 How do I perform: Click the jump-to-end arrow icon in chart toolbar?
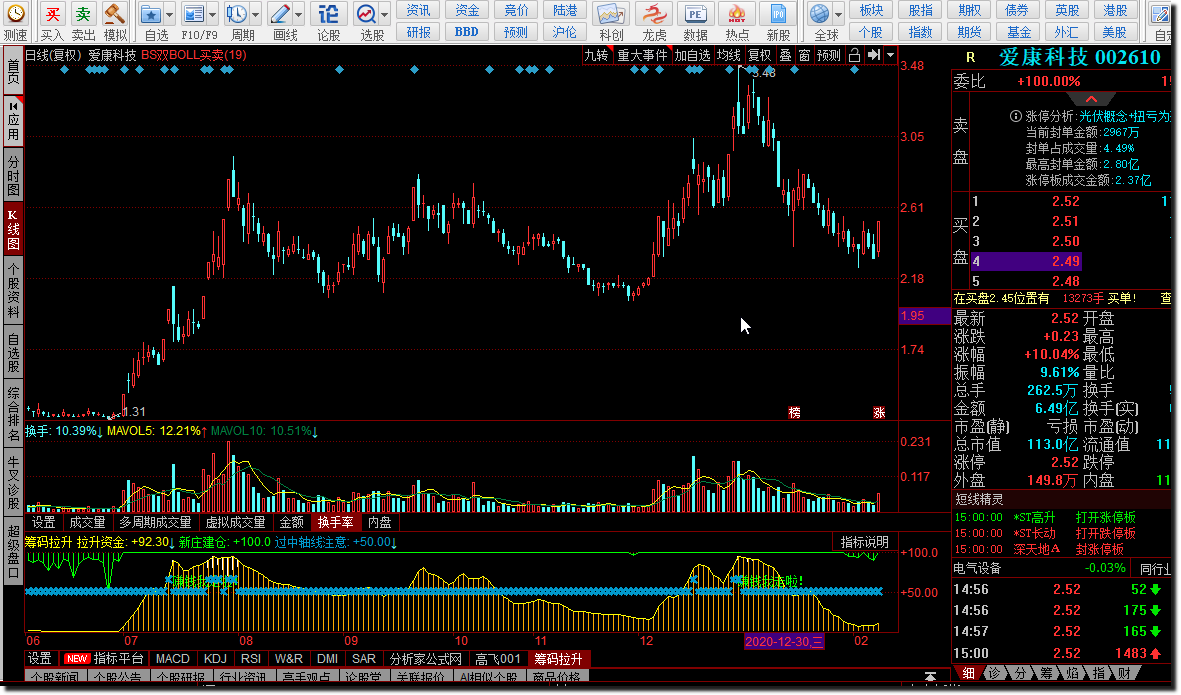(874, 55)
